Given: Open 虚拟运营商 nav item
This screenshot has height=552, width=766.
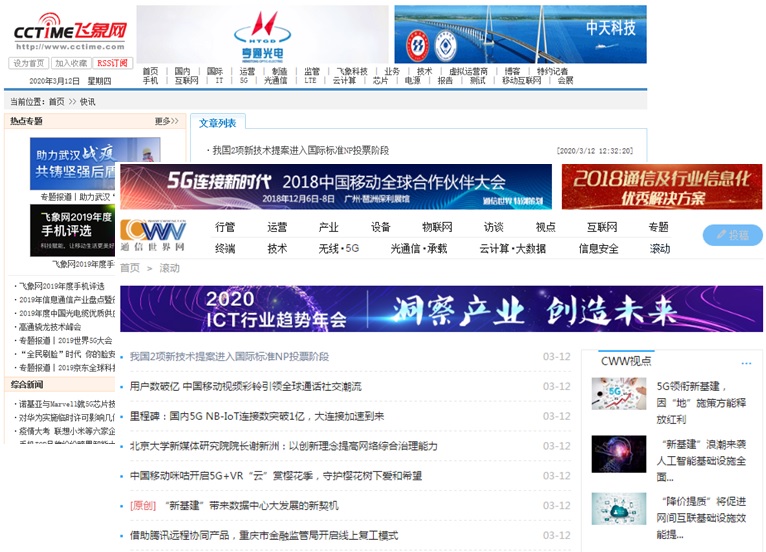Looking at the screenshot, I should (468, 71).
